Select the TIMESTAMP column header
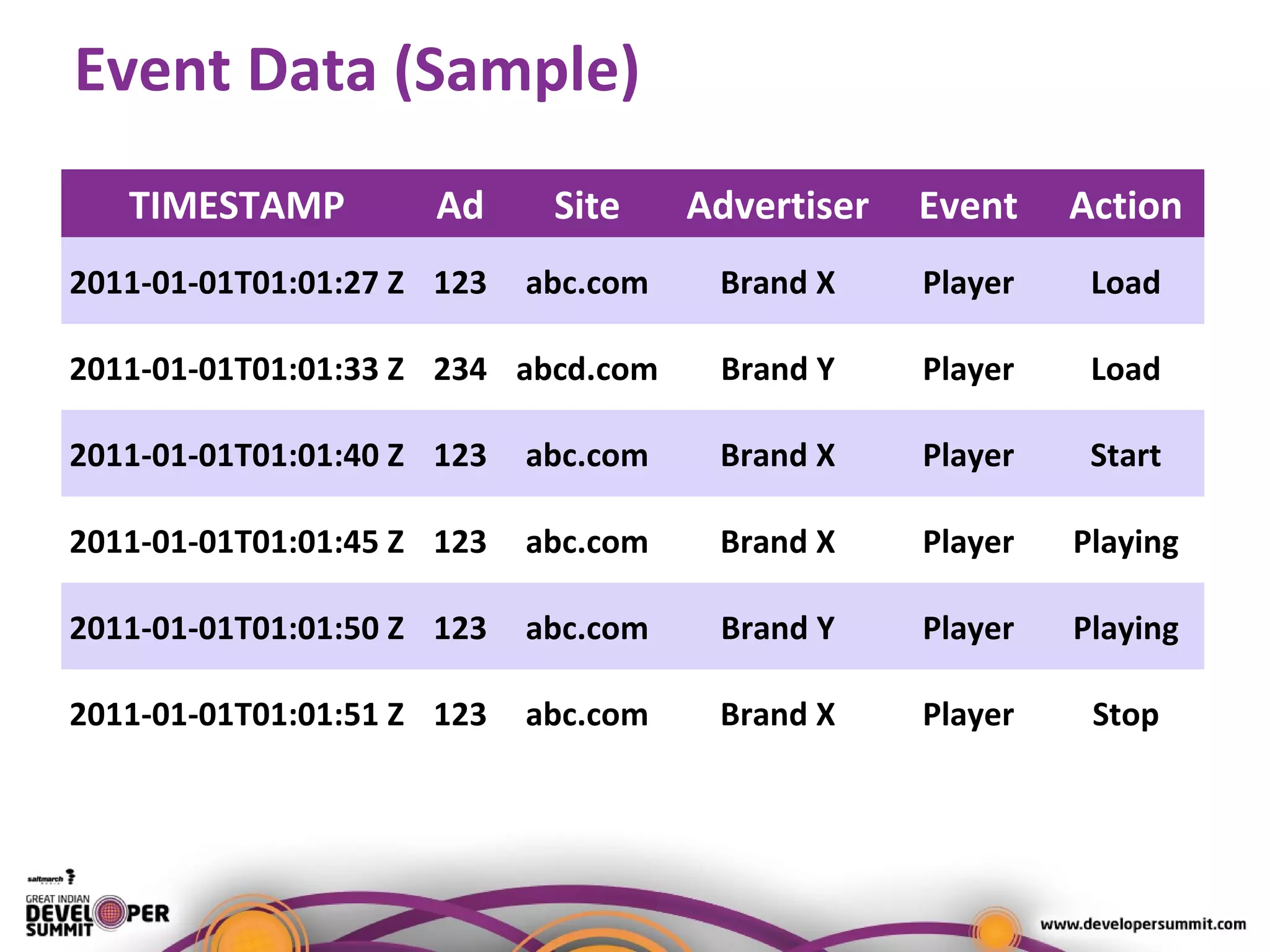Image resolution: width=1270 pixels, height=952 pixels. click(236, 205)
